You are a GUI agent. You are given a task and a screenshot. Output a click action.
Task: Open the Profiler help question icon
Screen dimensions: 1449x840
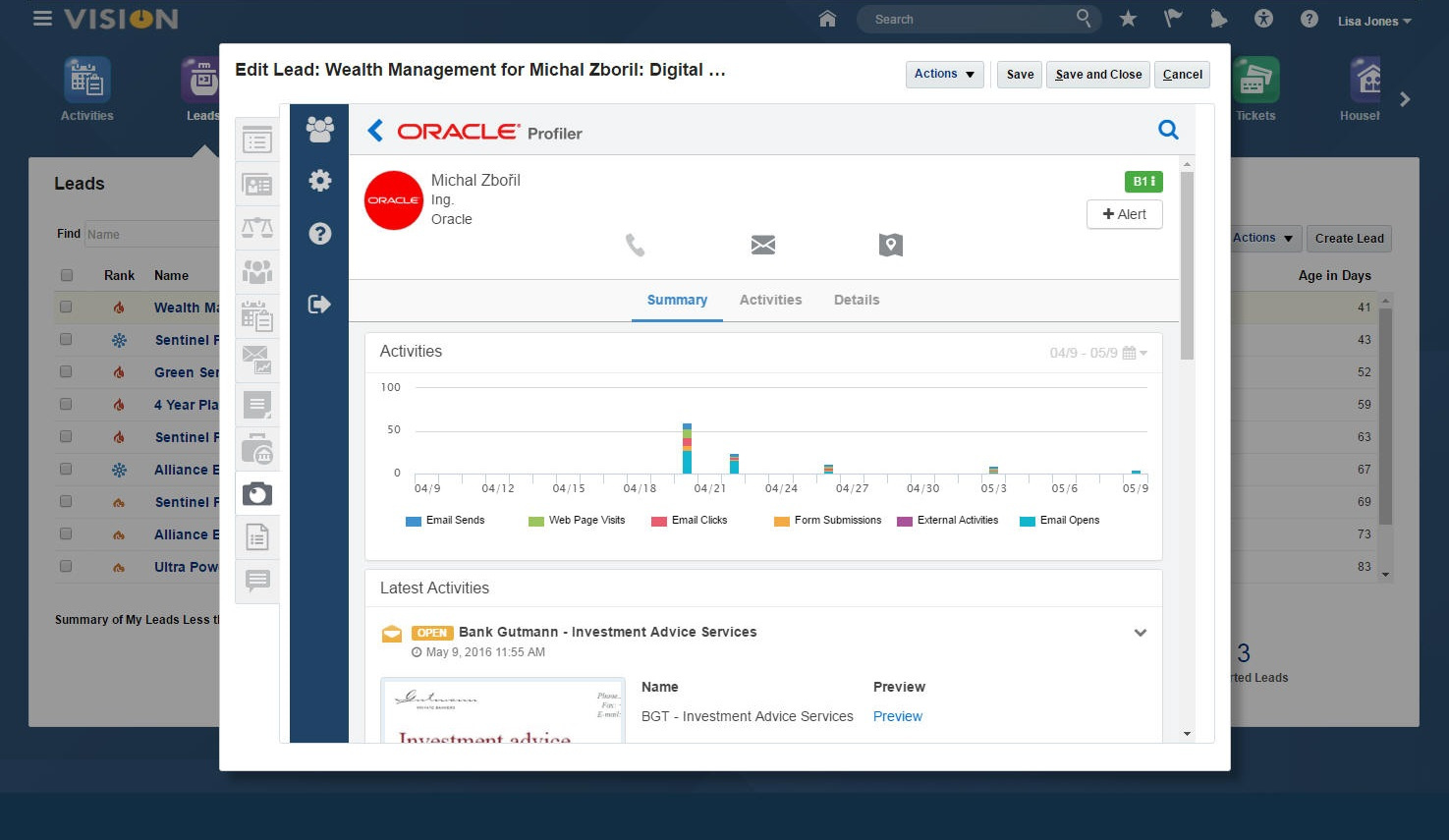tap(319, 234)
